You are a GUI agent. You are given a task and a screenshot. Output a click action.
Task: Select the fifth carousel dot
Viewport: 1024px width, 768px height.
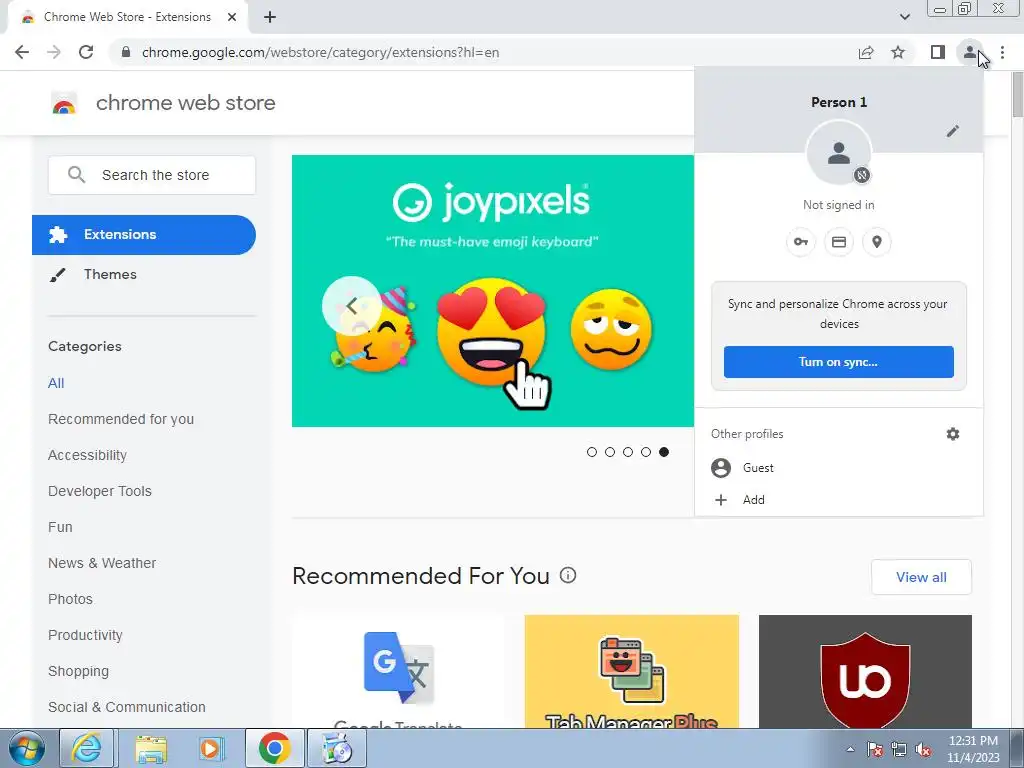[664, 452]
